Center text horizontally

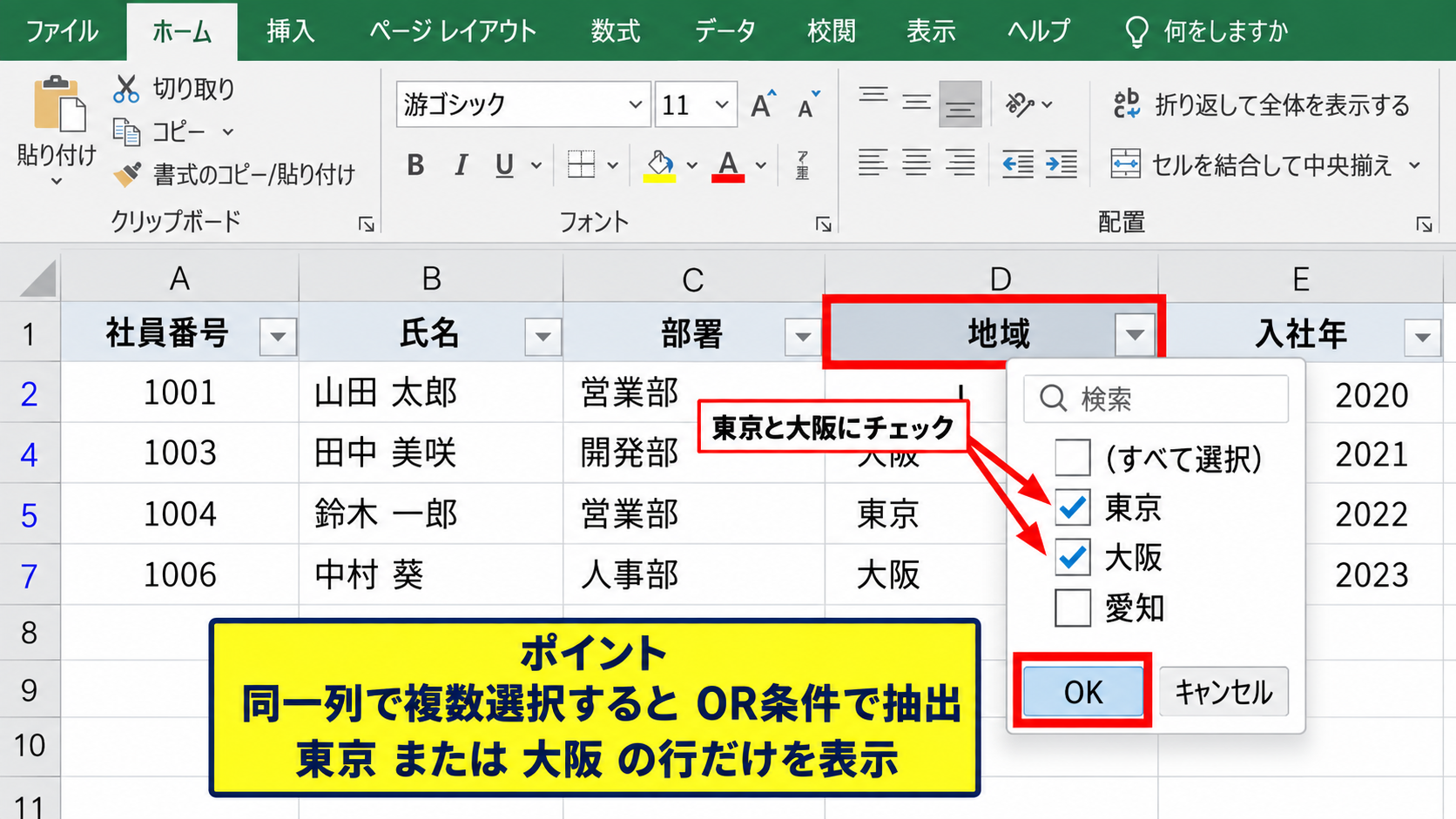(916, 163)
